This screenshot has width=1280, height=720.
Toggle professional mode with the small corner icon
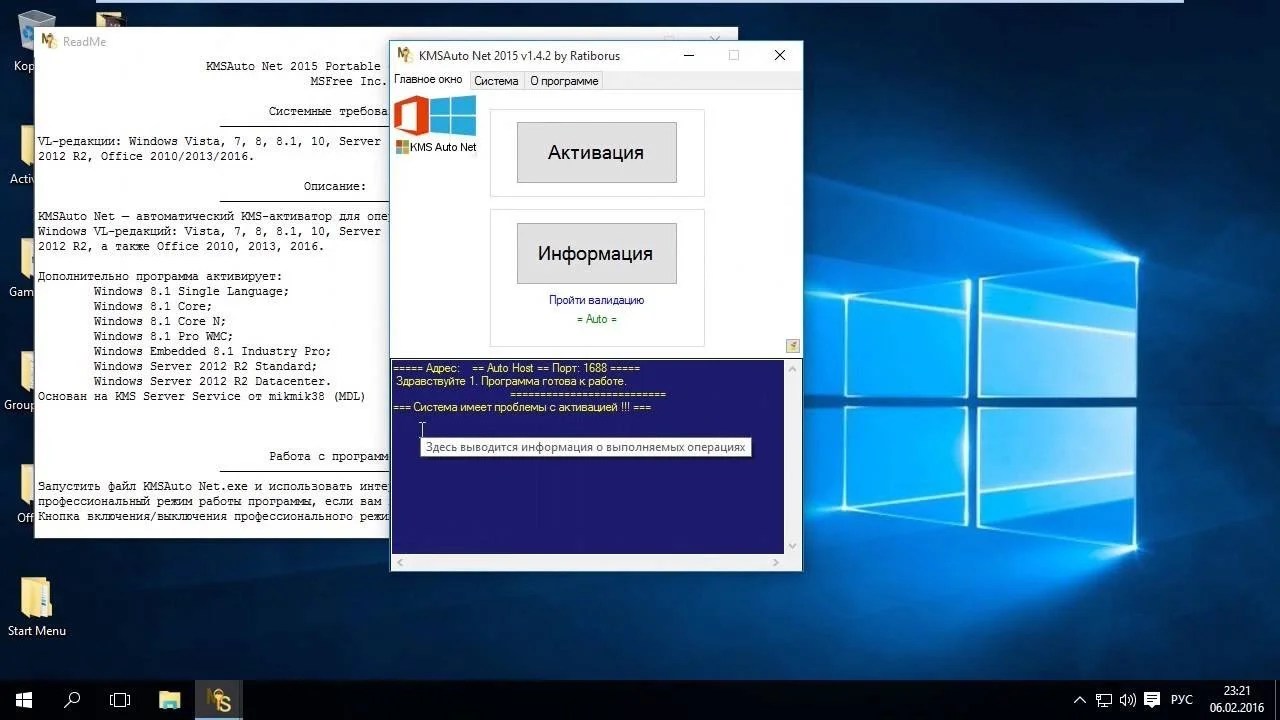[792, 345]
